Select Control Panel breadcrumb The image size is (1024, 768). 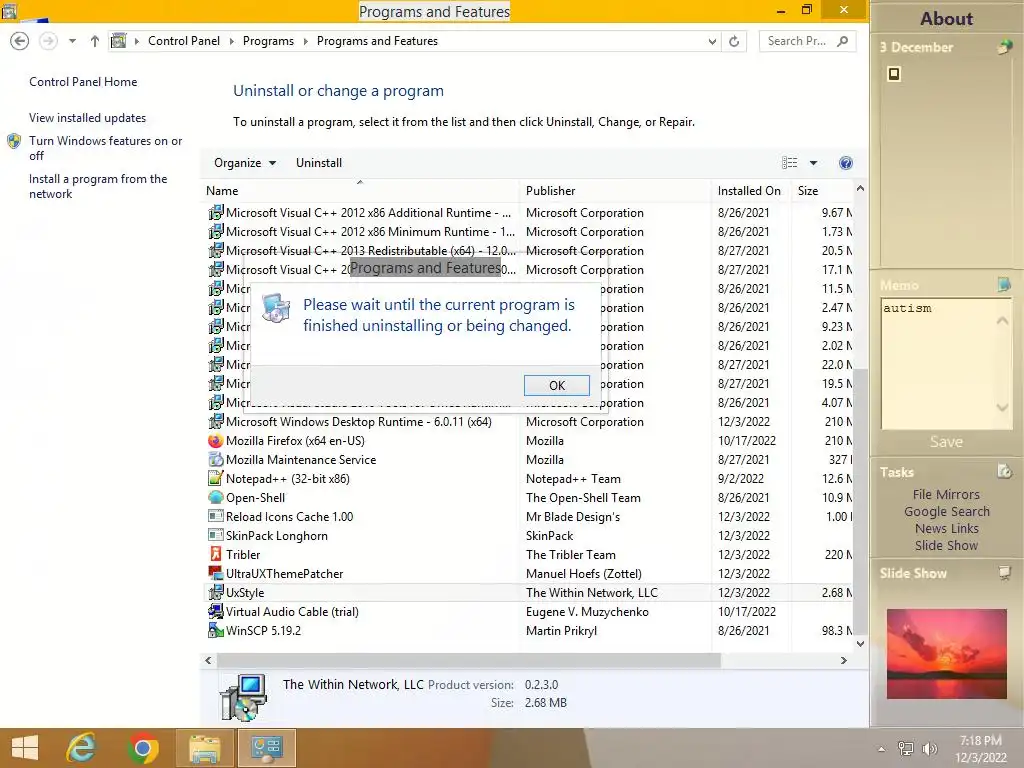[184, 40]
